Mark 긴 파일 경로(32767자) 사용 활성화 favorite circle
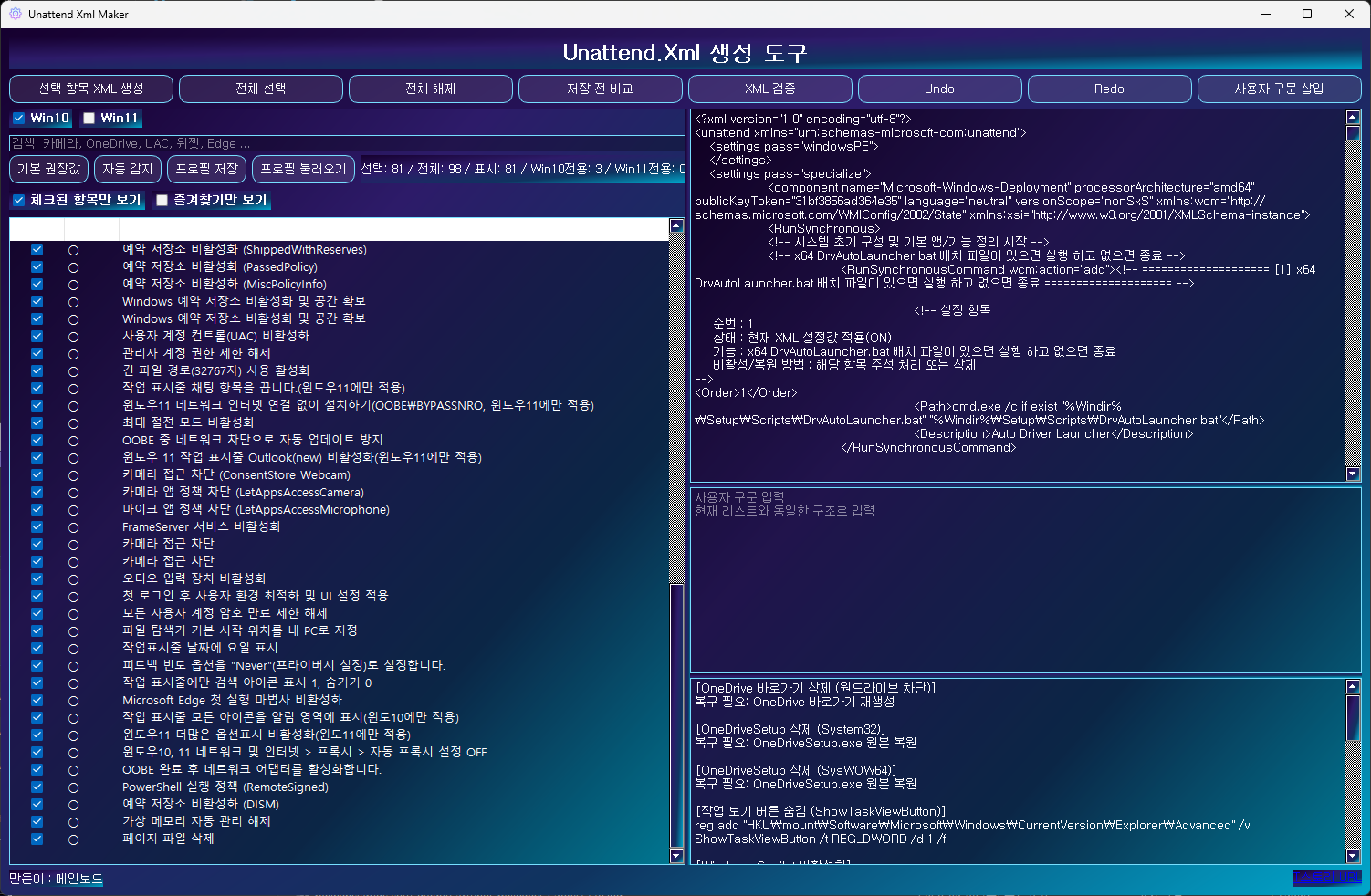Screen dimensions: 1371x896 click(x=73, y=371)
